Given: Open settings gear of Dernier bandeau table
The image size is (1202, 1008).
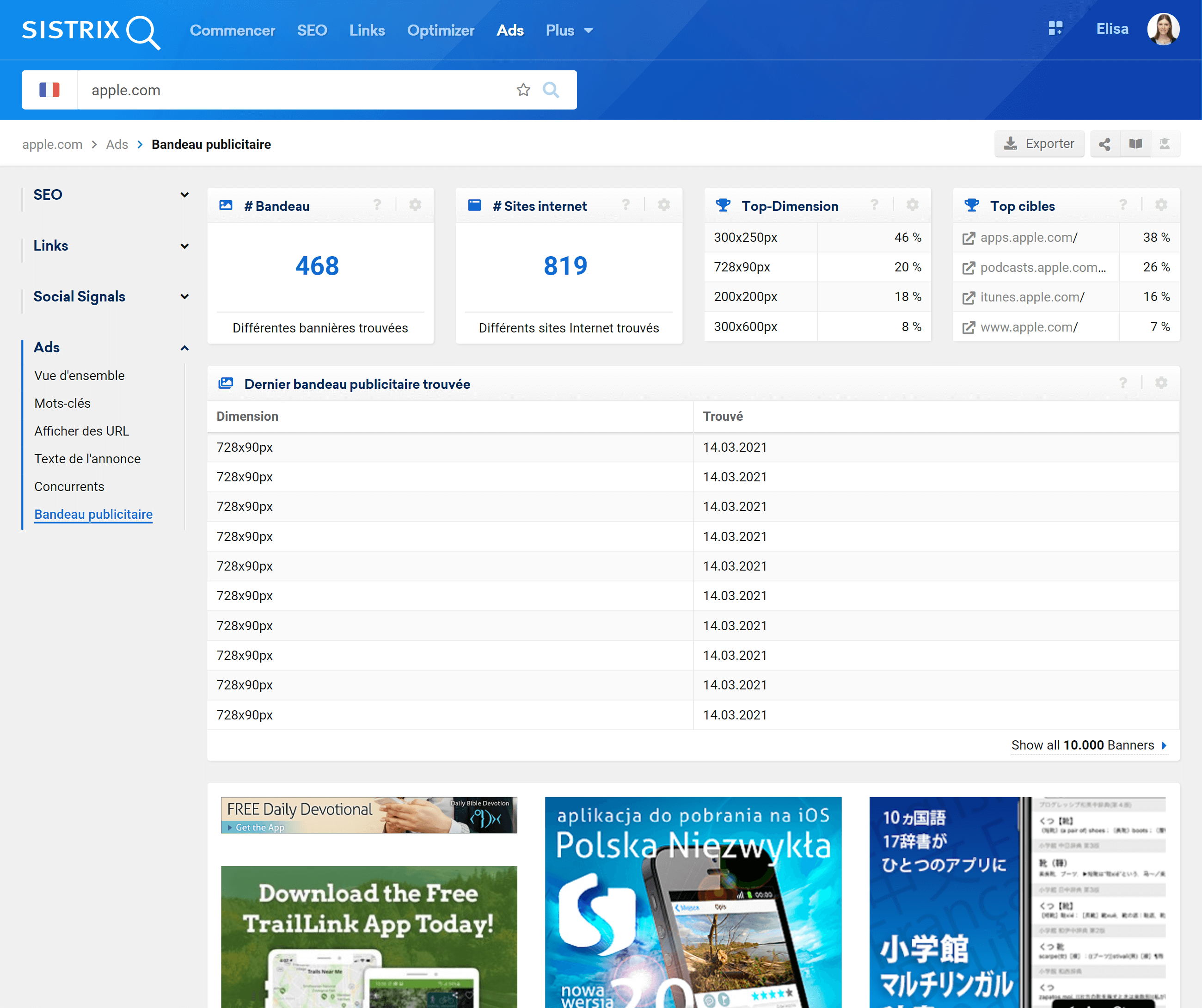Looking at the screenshot, I should 1161,383.
